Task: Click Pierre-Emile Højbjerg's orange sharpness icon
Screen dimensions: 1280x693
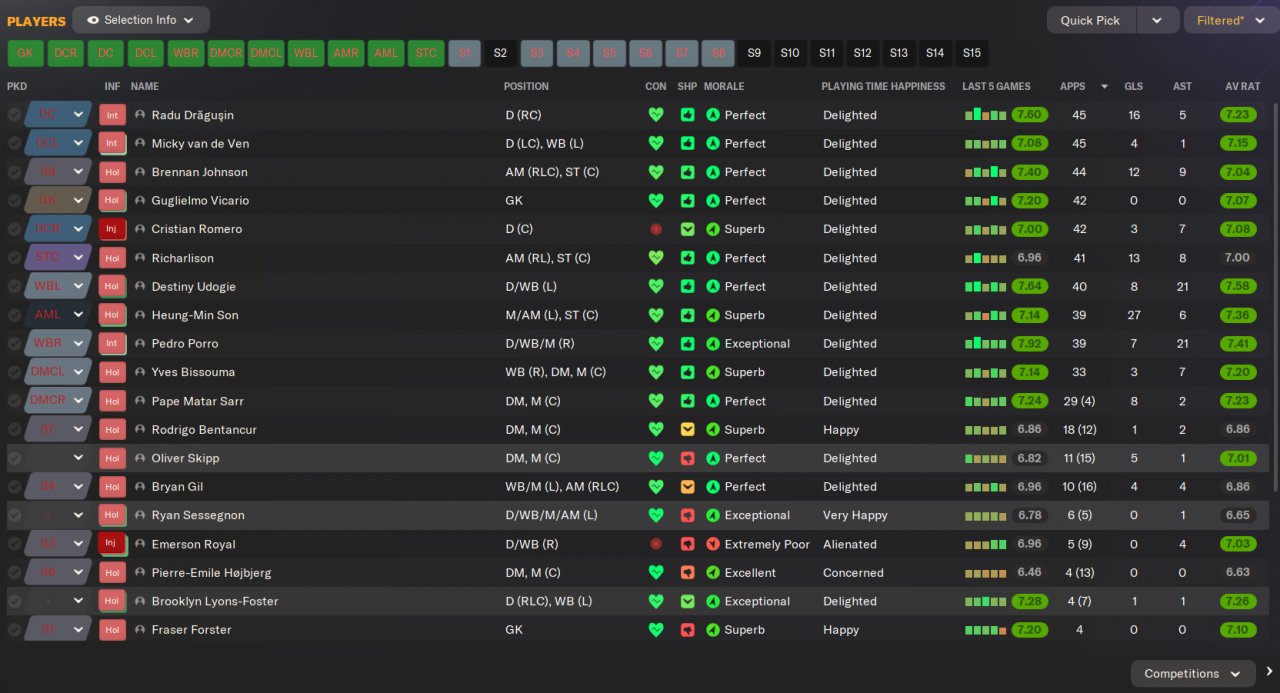Action: 687,573
